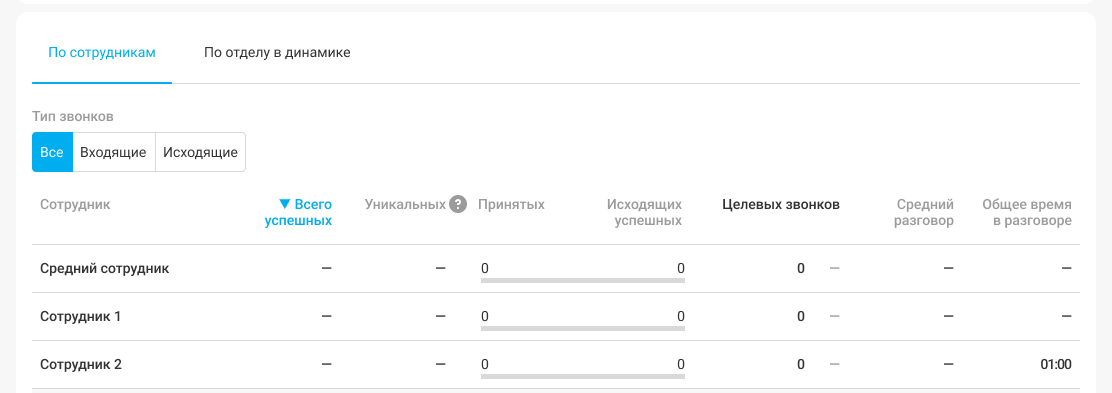Switch to По отделу в динамике tab
The width and height of the screenshot is (1112, 393).
pyautogui.click(x=277, y=52)
